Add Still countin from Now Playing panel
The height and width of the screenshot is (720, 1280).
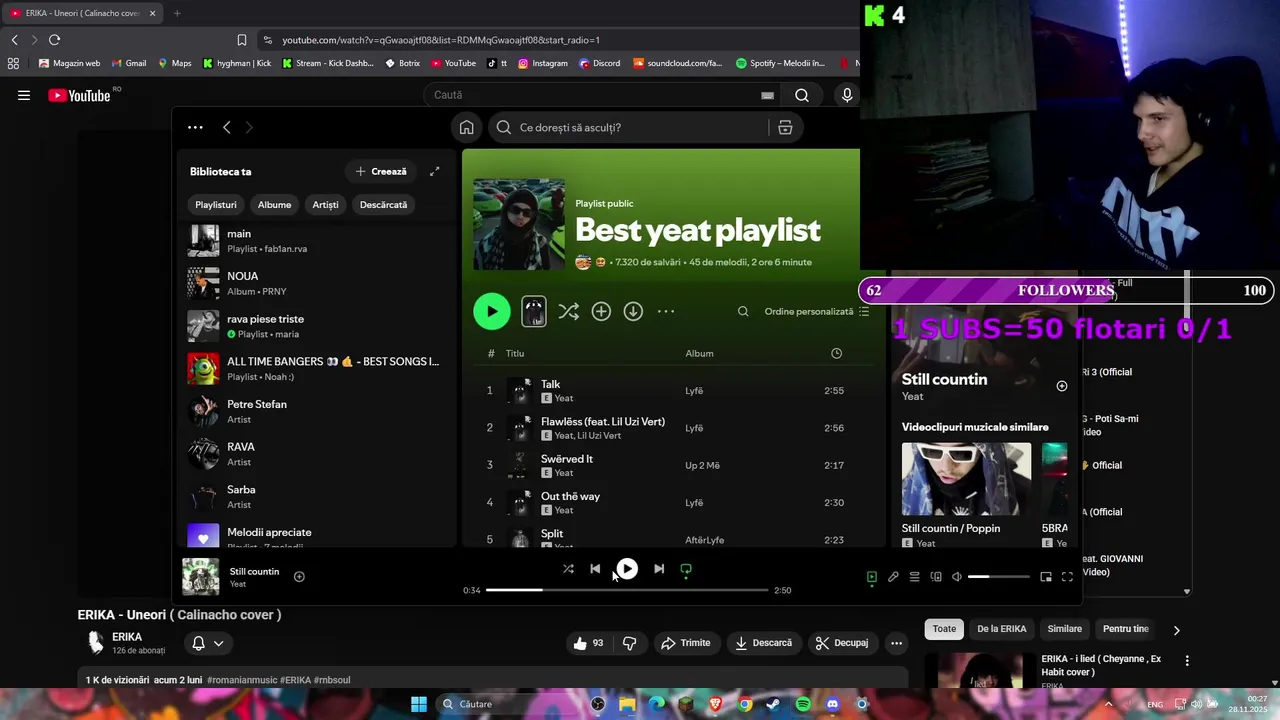click(x=1062, y=386)
